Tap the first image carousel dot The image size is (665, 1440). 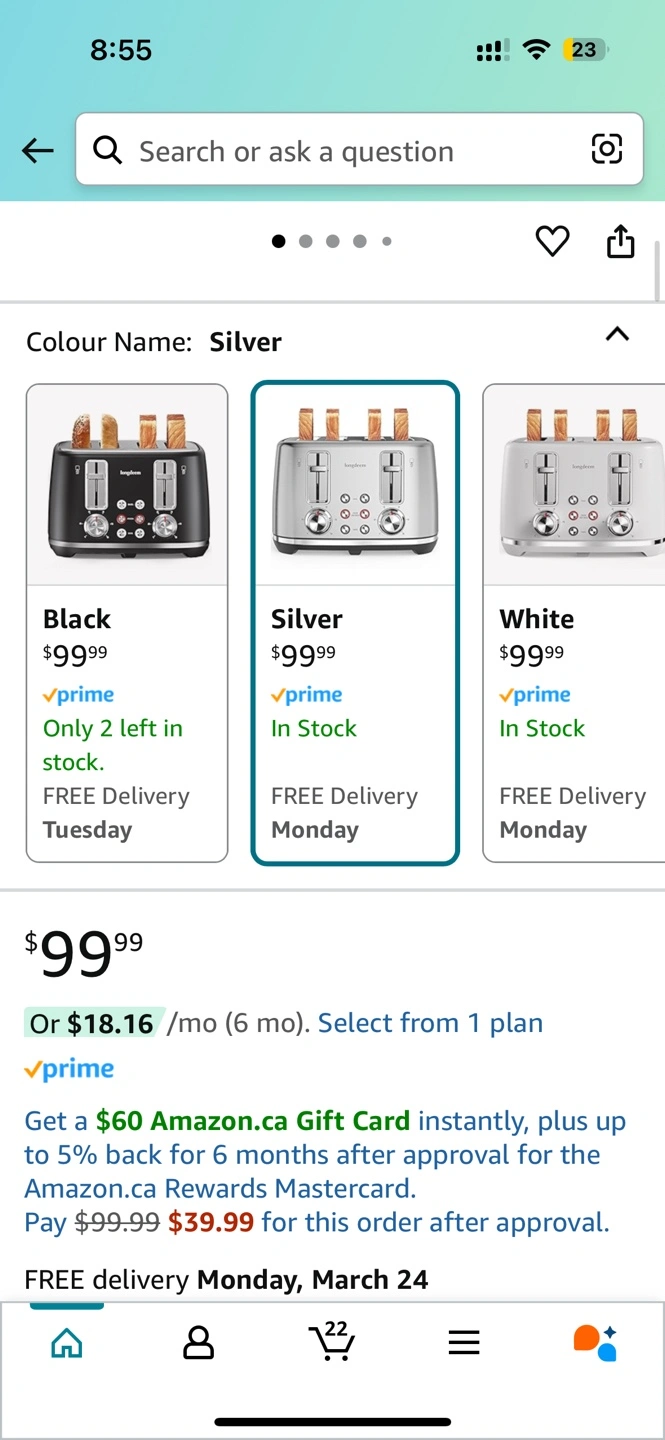point(279,241)
